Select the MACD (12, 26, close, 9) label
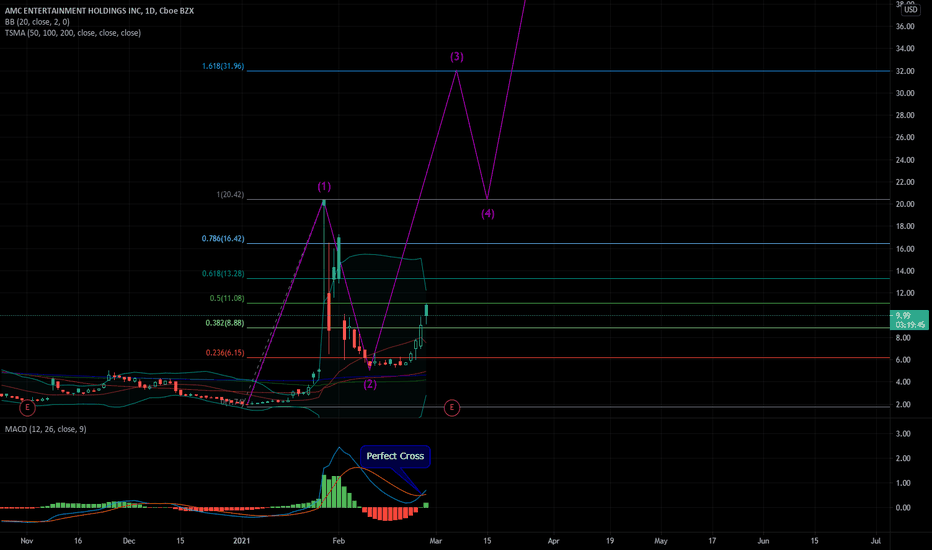 46,429
